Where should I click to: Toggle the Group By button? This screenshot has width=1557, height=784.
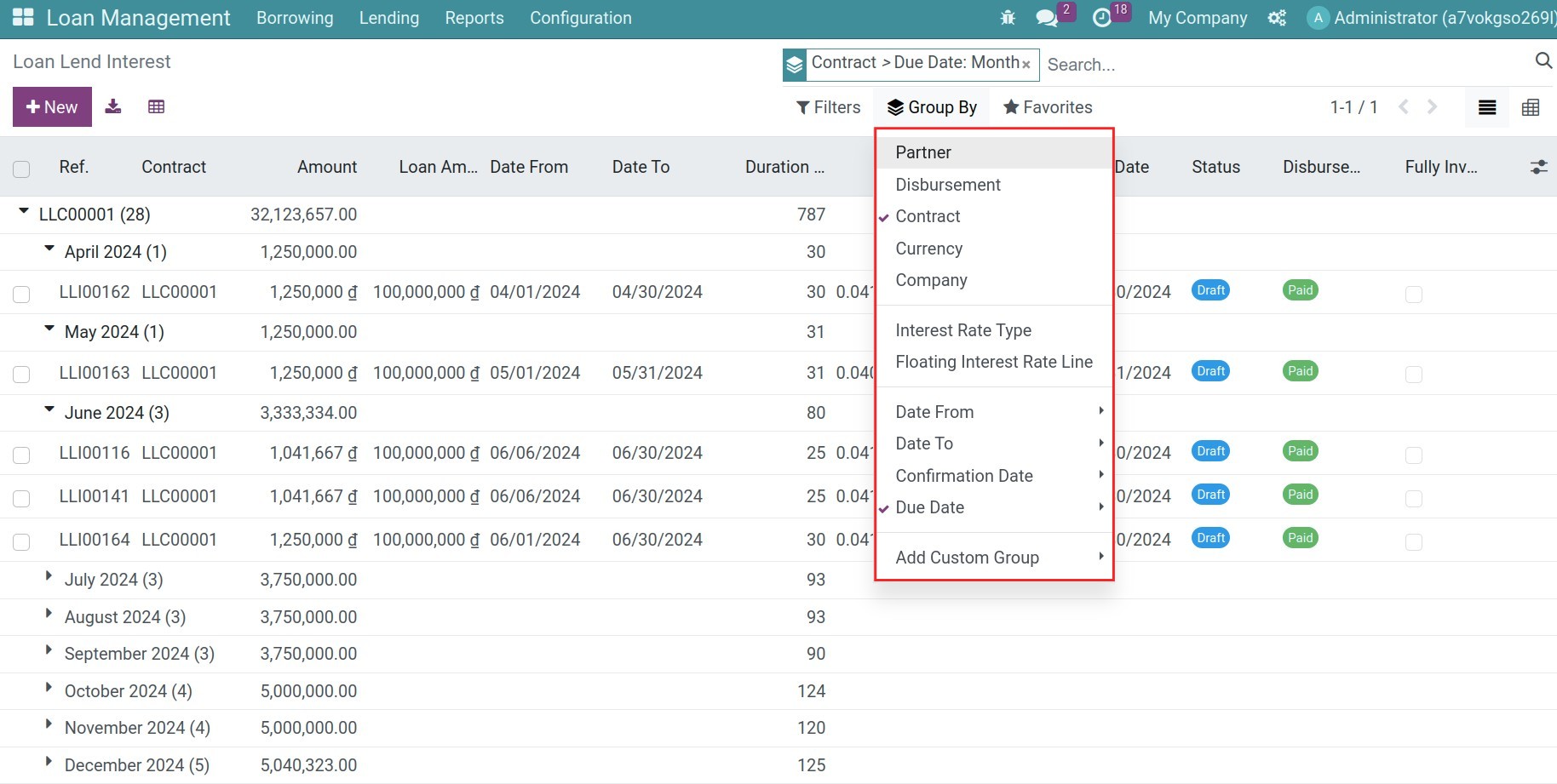[x=932, y=107]
